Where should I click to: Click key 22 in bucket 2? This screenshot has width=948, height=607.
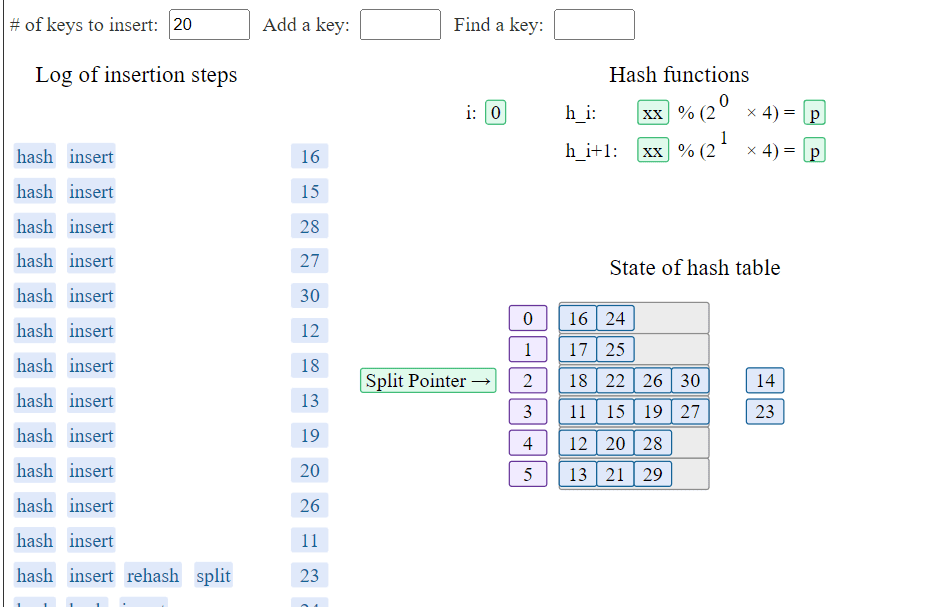(615, 381)
